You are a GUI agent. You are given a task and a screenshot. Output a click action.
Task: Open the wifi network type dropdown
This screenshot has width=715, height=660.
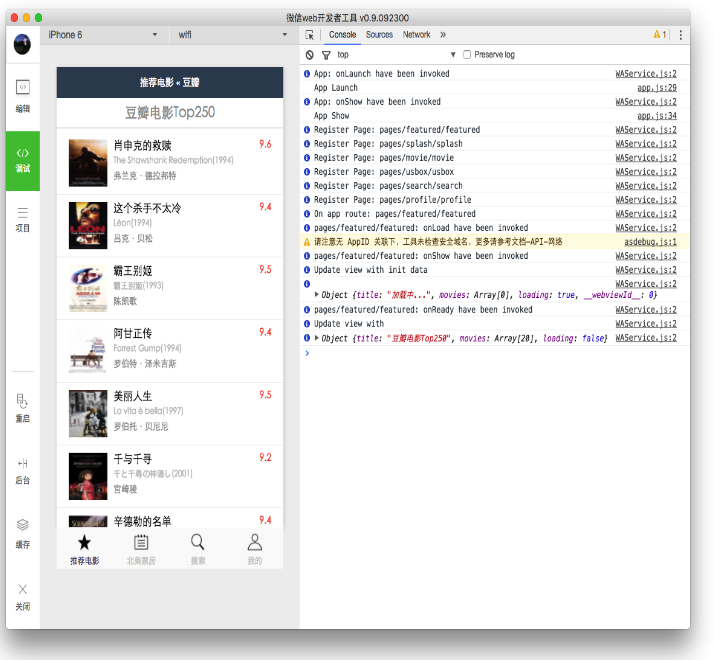coord(233,35)
